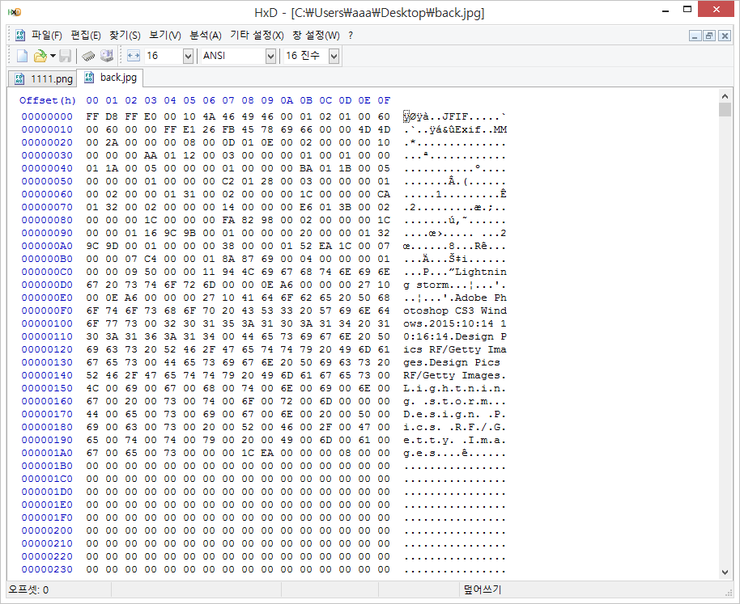Click the bytes-per-row width icon

132,56
